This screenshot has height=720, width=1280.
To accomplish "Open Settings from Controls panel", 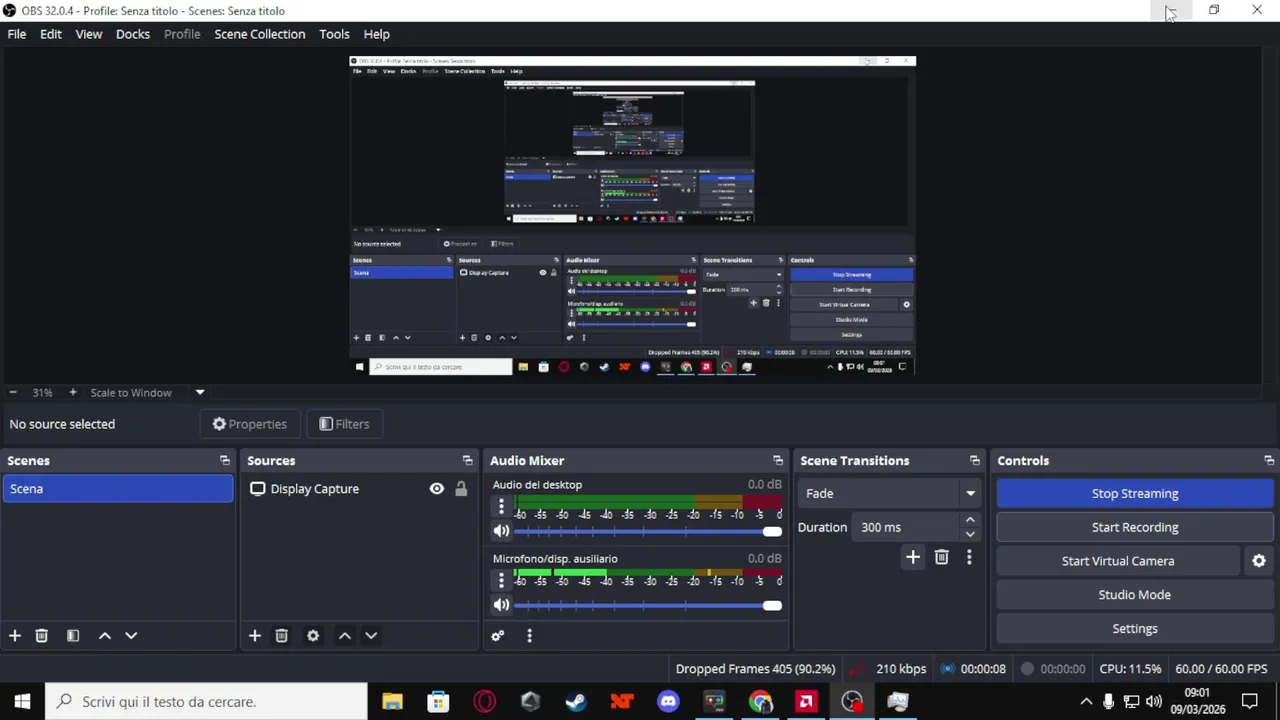I will point(1135,629).
